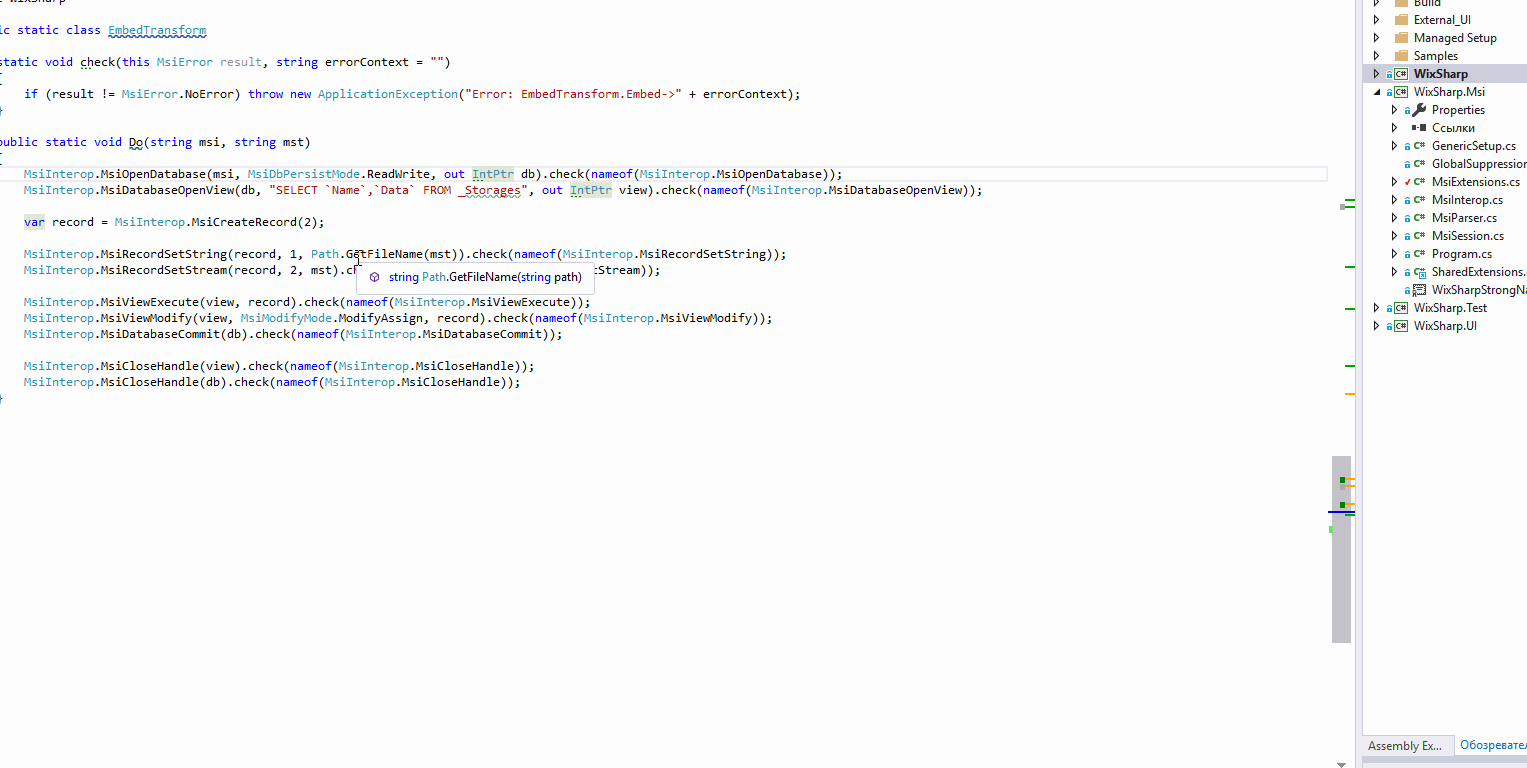
Task: Expand the WixSharp.Test project node
Action: pos(1377,308)
